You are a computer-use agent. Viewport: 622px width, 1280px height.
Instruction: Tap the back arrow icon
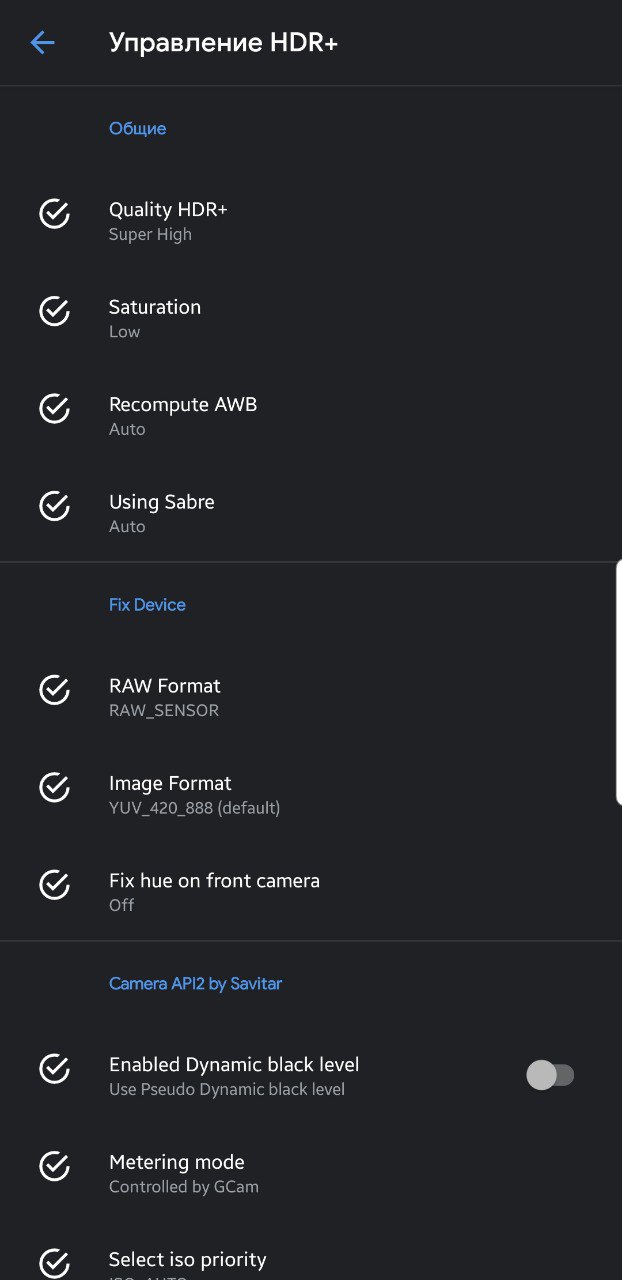(x=42, y=42)
